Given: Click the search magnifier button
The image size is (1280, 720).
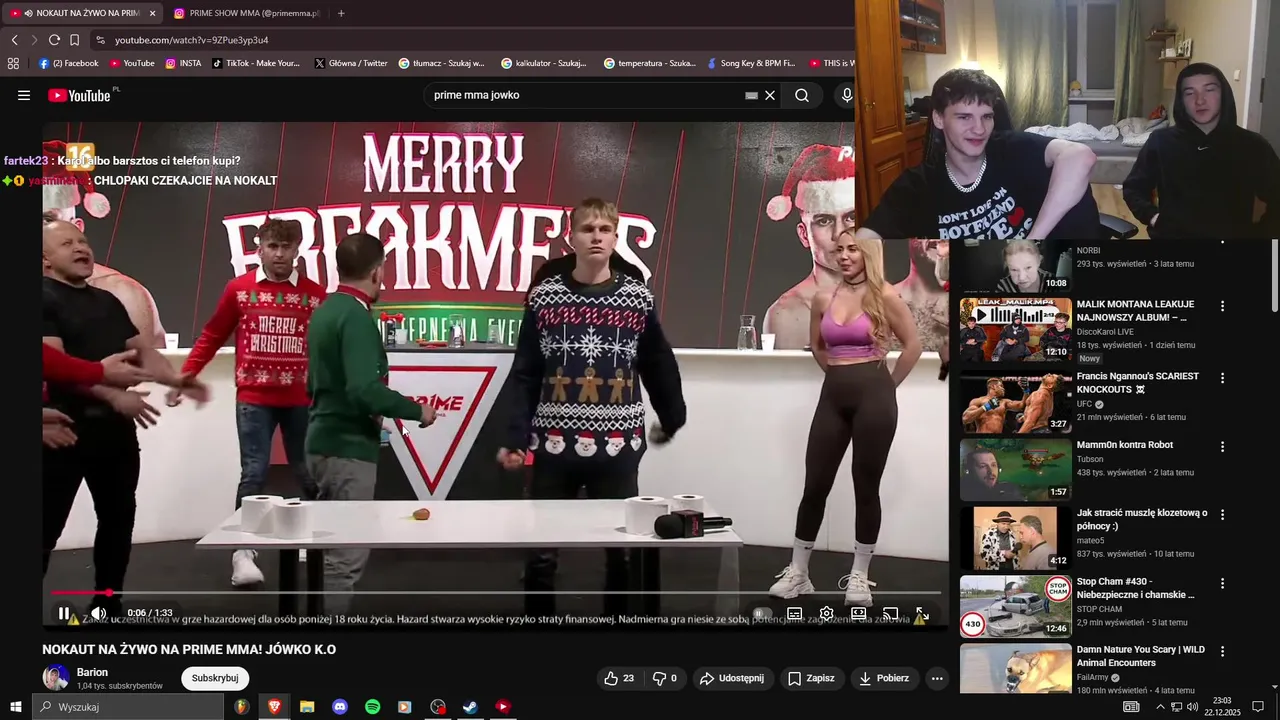Looking at the screenshot, I should point(802,95).
